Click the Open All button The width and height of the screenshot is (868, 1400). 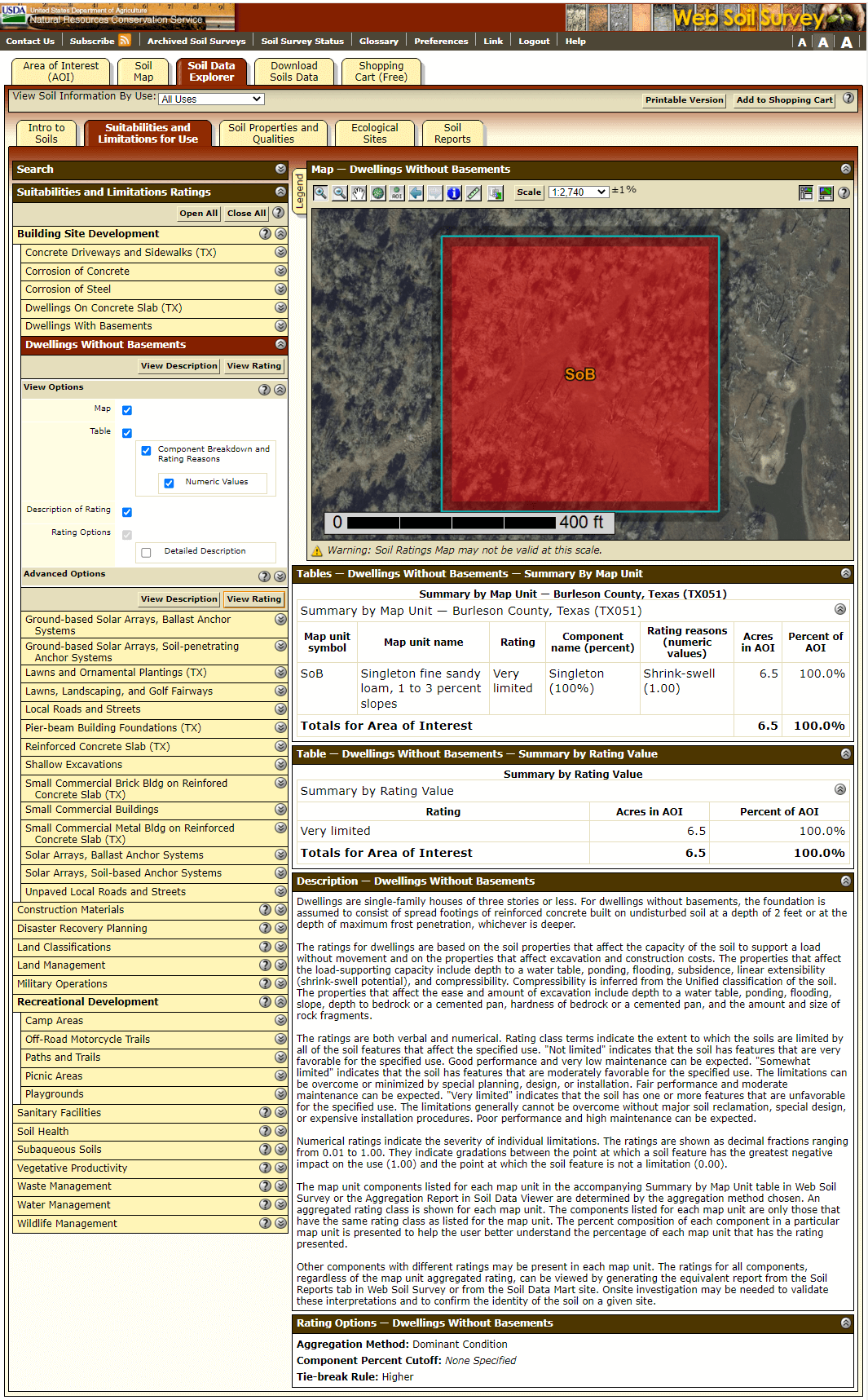199,214
